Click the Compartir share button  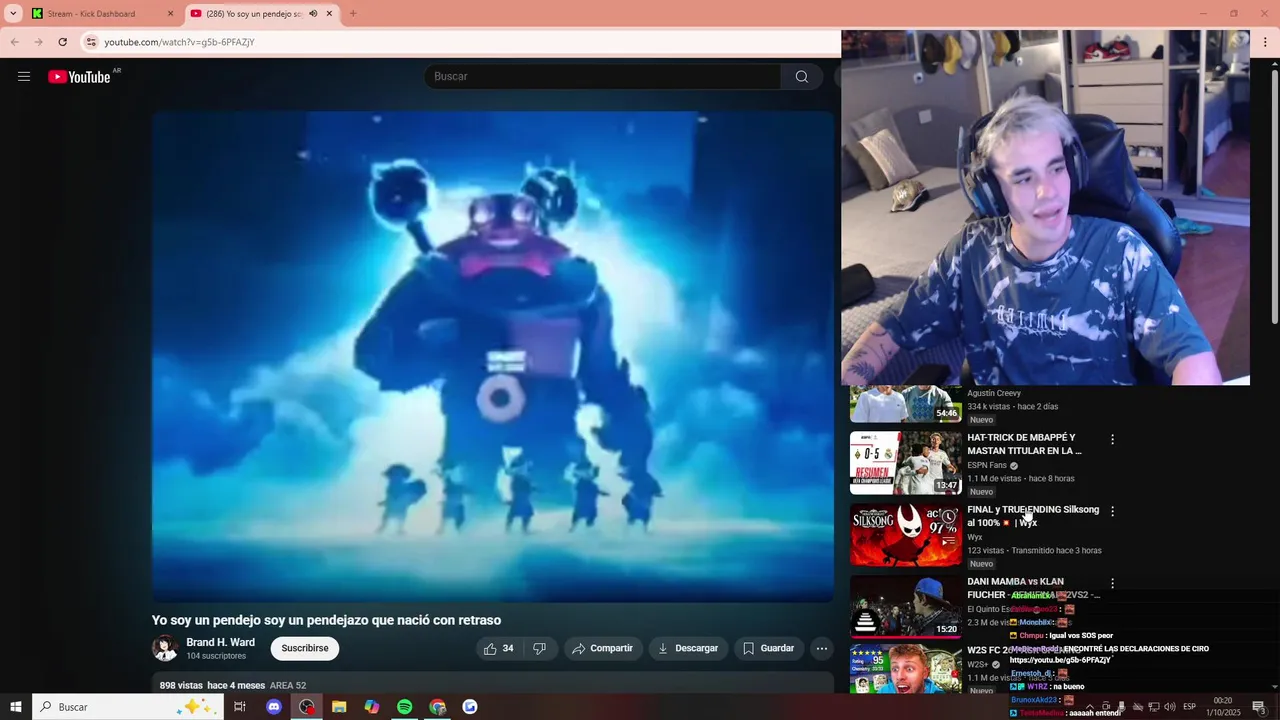click(x=602, y=648)
